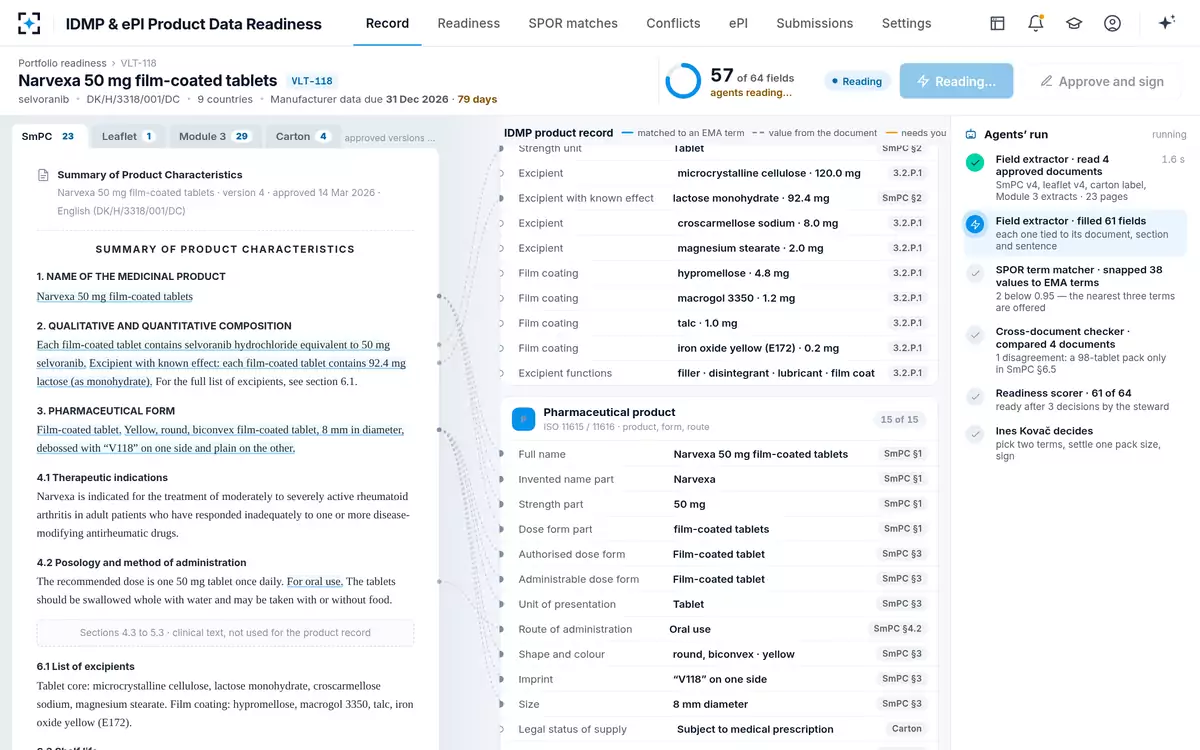Screen dimensions: 1200x750
Task: Click the 'Authorised dose form' field label
Action: coord(571,554)
